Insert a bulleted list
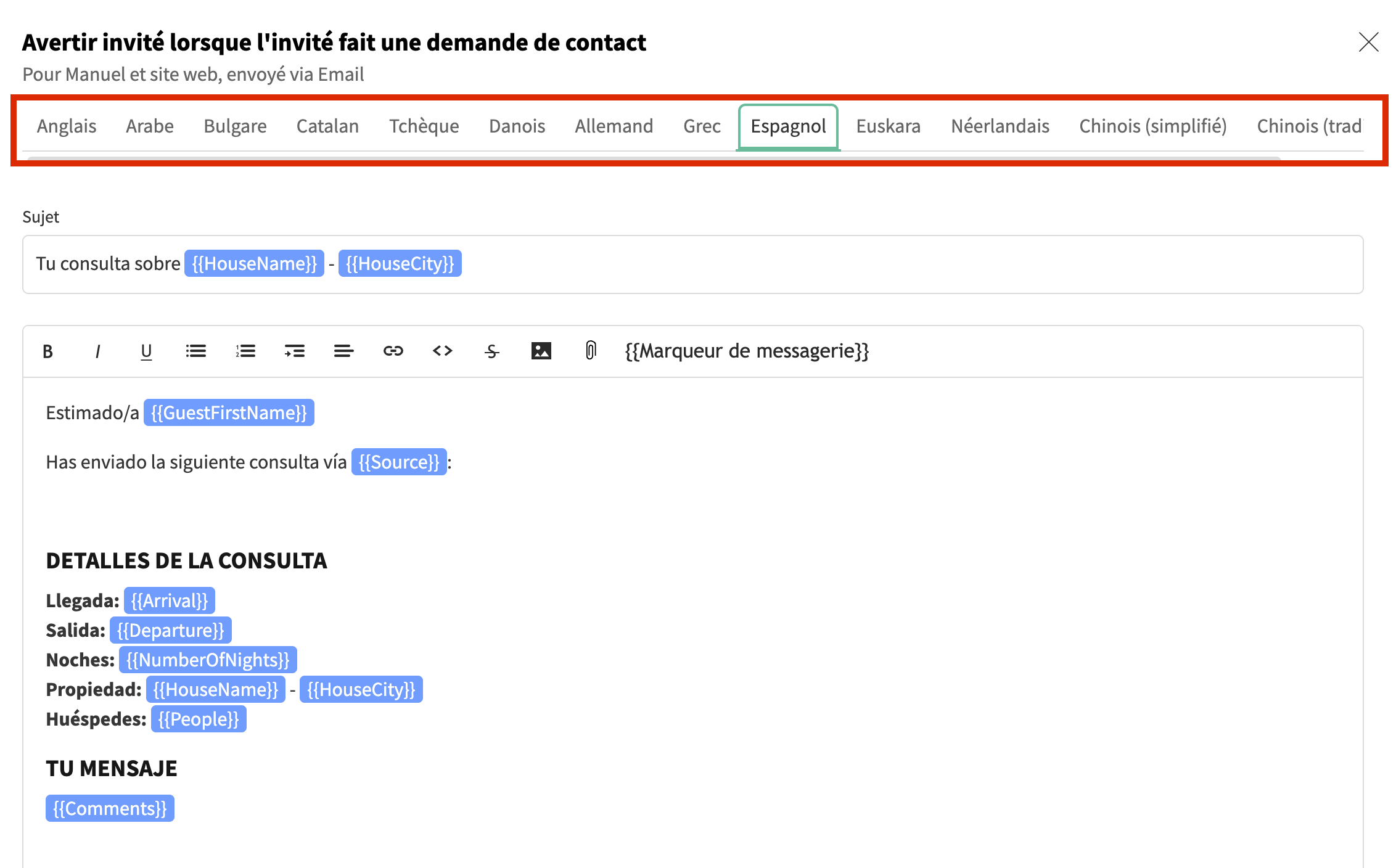This screenshot has width=1396, height=868. pos(196,351)
